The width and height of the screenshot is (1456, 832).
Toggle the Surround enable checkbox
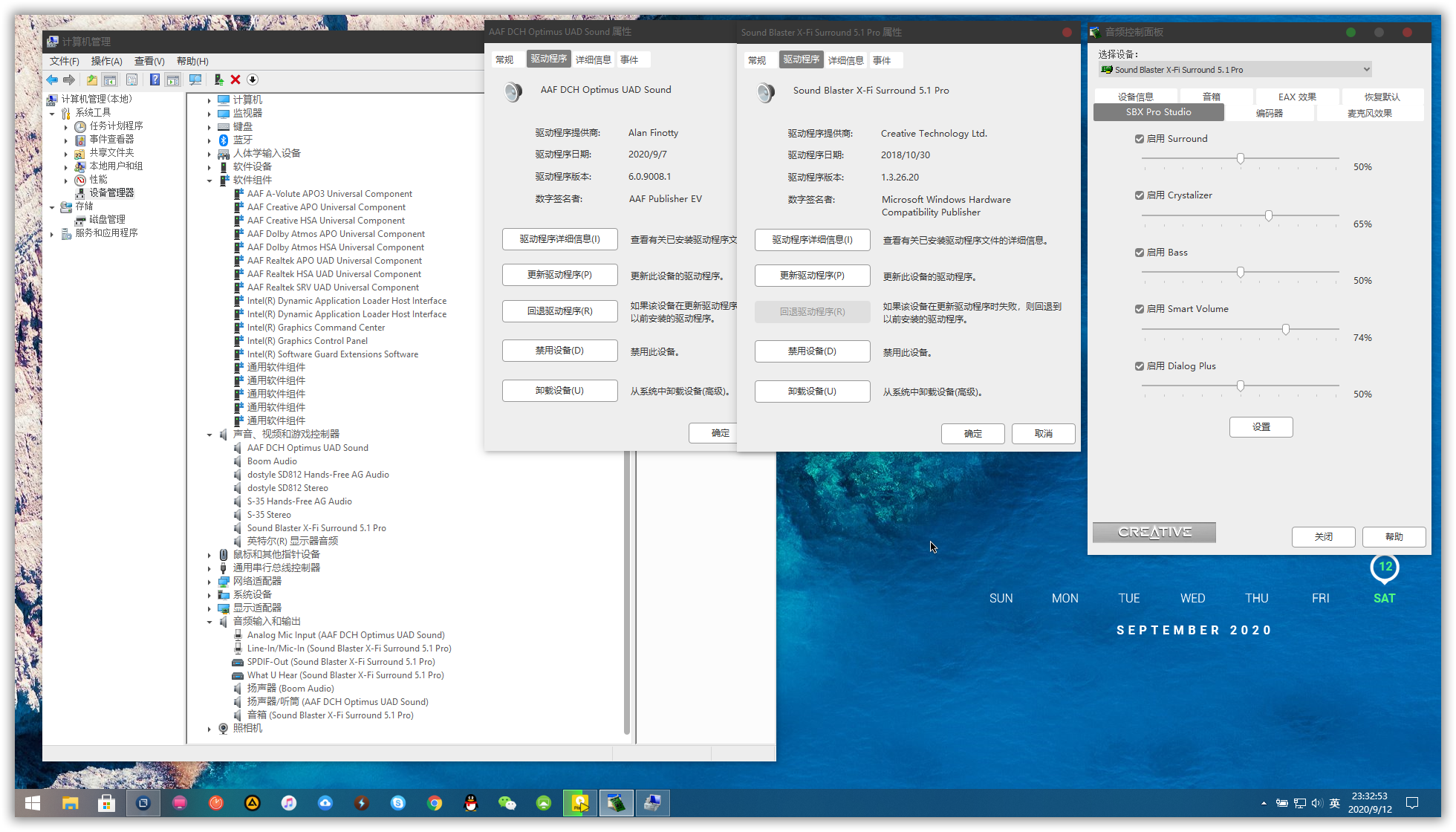pyautogui.click(x=1140, y=139)
